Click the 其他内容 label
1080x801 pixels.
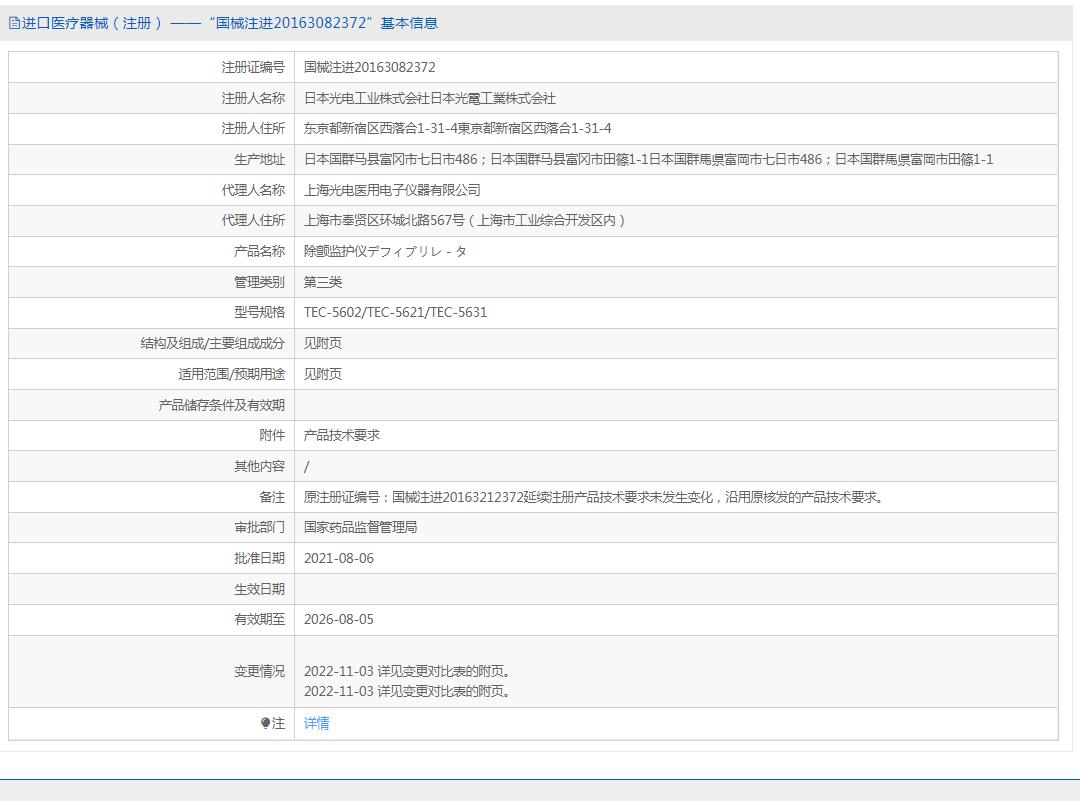(259, 466)
